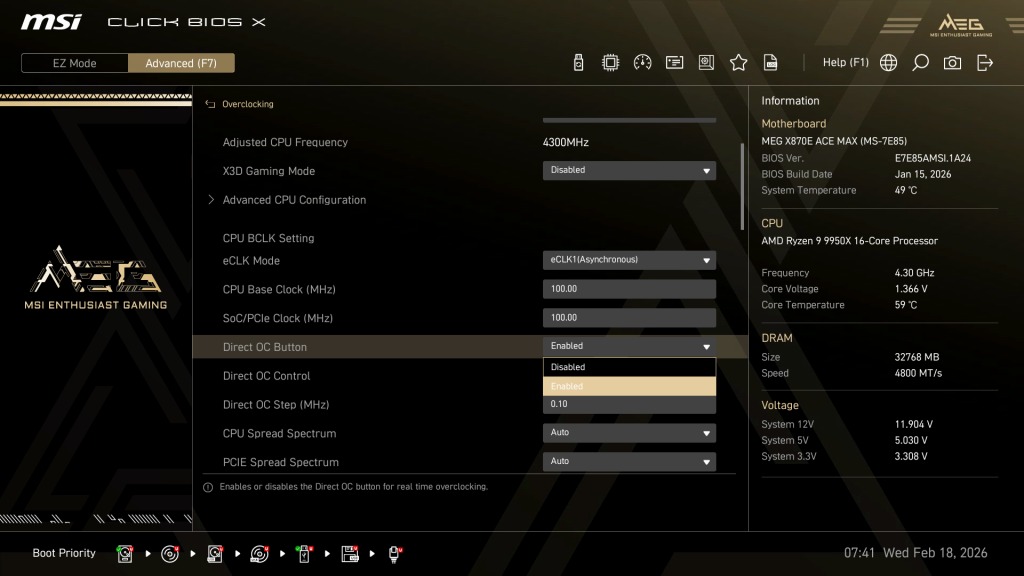Open the speedometer gauge icon
This screenshot has height=576, width=1024.
pos(642,63)
